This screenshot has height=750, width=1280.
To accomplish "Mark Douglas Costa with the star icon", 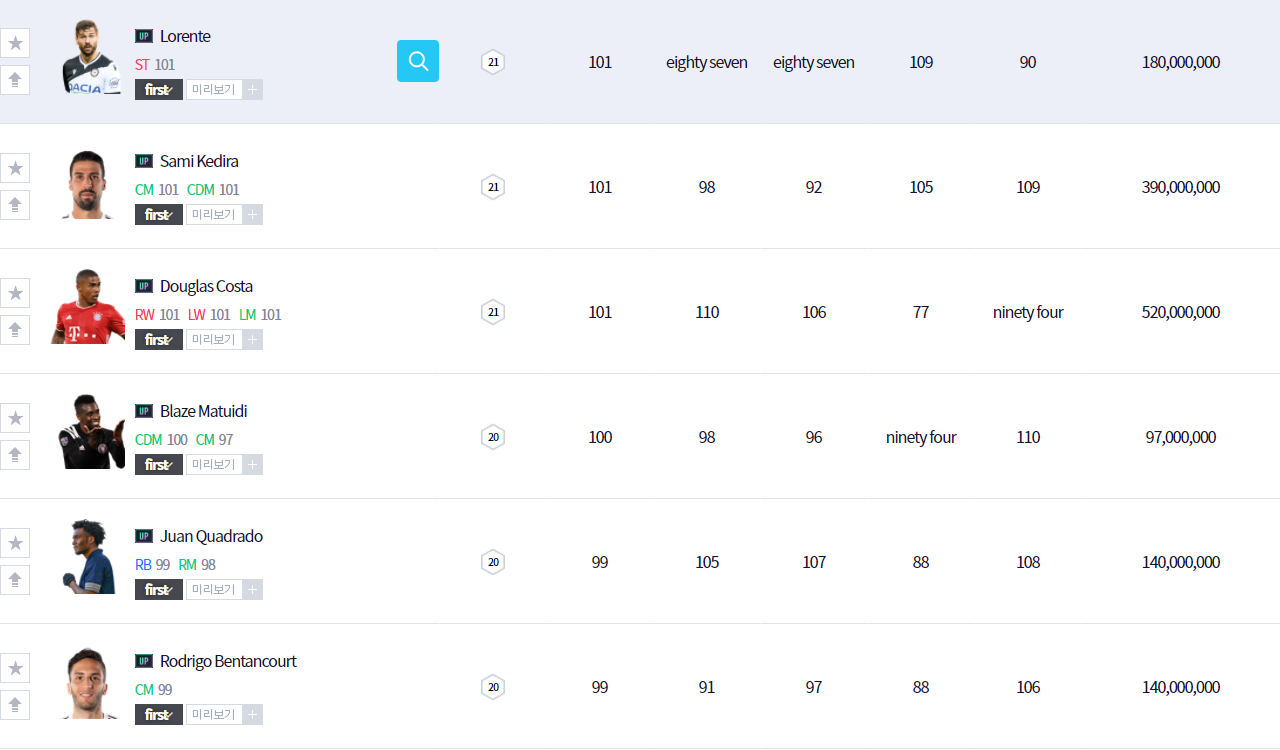I will coord(15,293).
